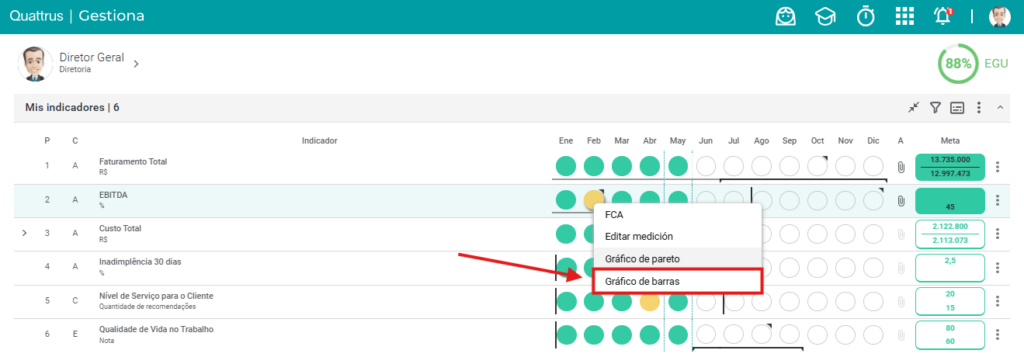Click the 88% EGU progress circle
This screenshot has height=364, width=1024.
[957, 63]
